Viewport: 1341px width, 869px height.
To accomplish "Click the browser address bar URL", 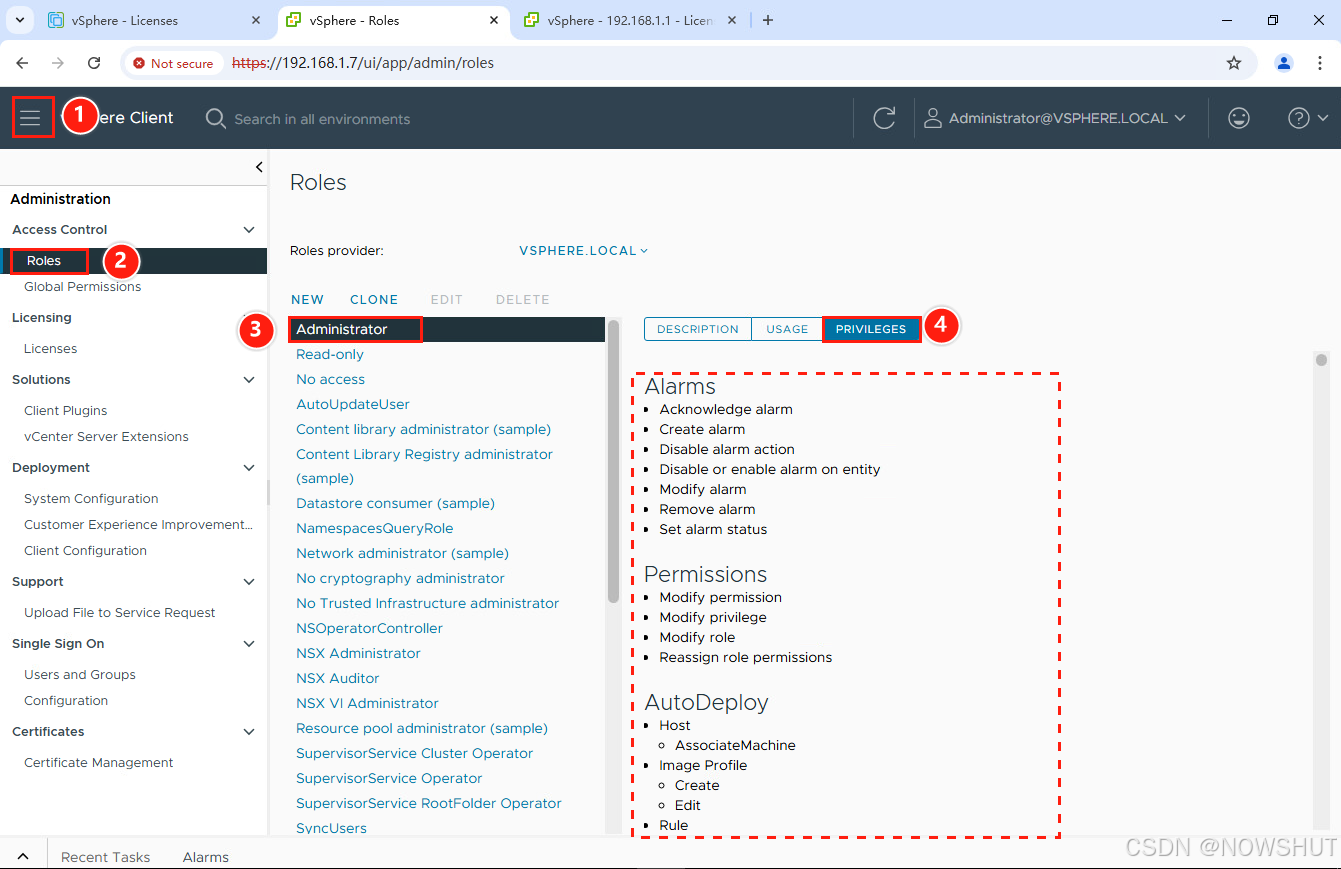I will pos(363,63).
